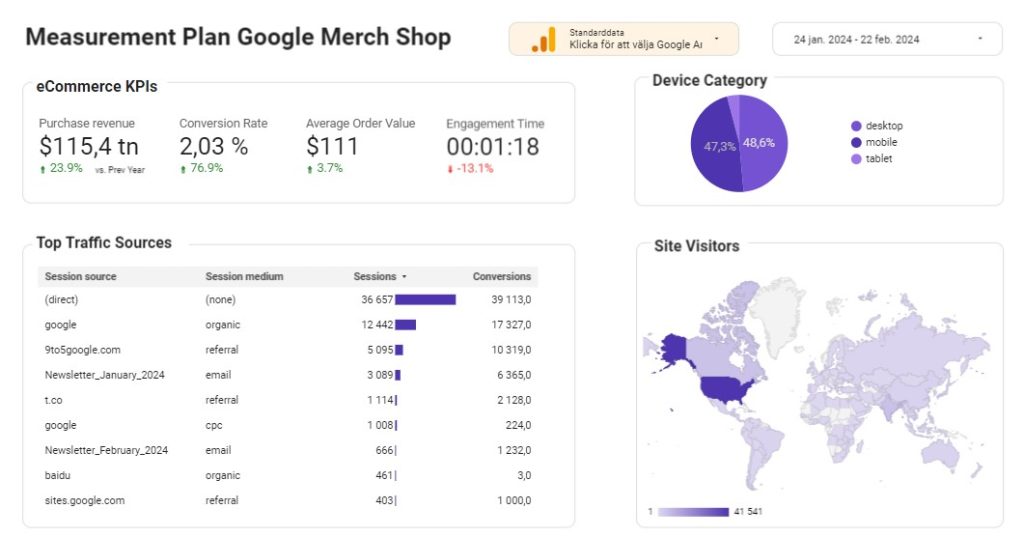
Task: Click the eCommerce KPIs title
Action: (x=97, y=87)
